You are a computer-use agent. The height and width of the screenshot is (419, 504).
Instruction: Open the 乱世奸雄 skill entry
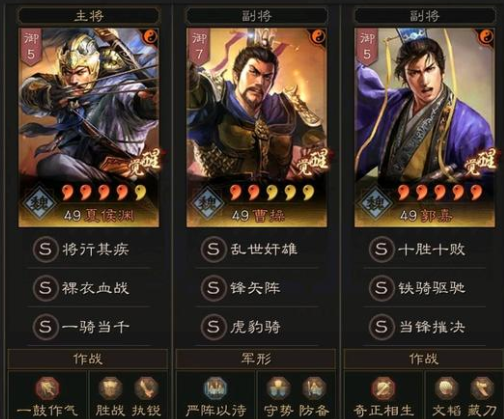coord(257,249)
